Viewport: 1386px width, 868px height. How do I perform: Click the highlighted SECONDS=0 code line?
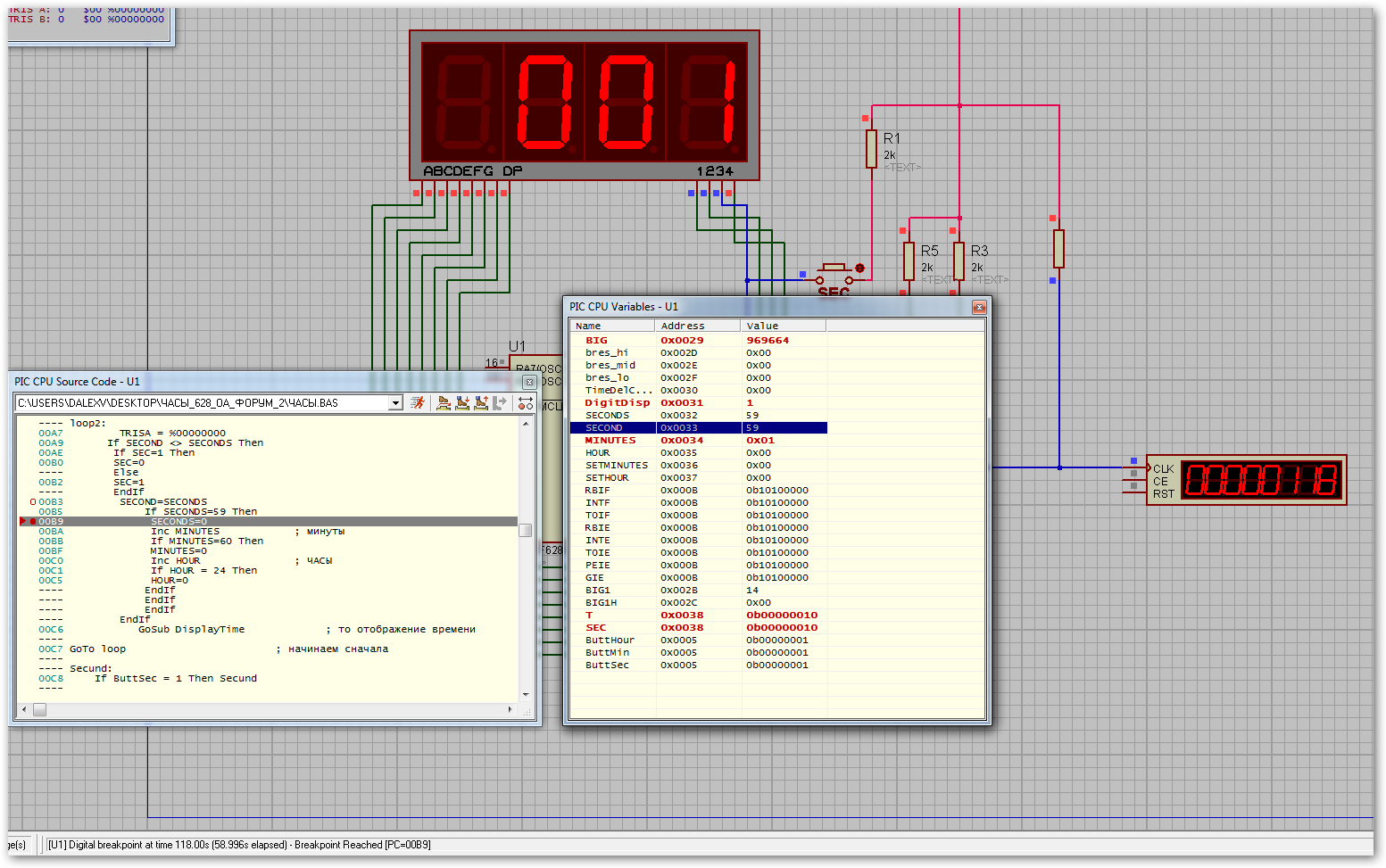click(x=268, y=522)
